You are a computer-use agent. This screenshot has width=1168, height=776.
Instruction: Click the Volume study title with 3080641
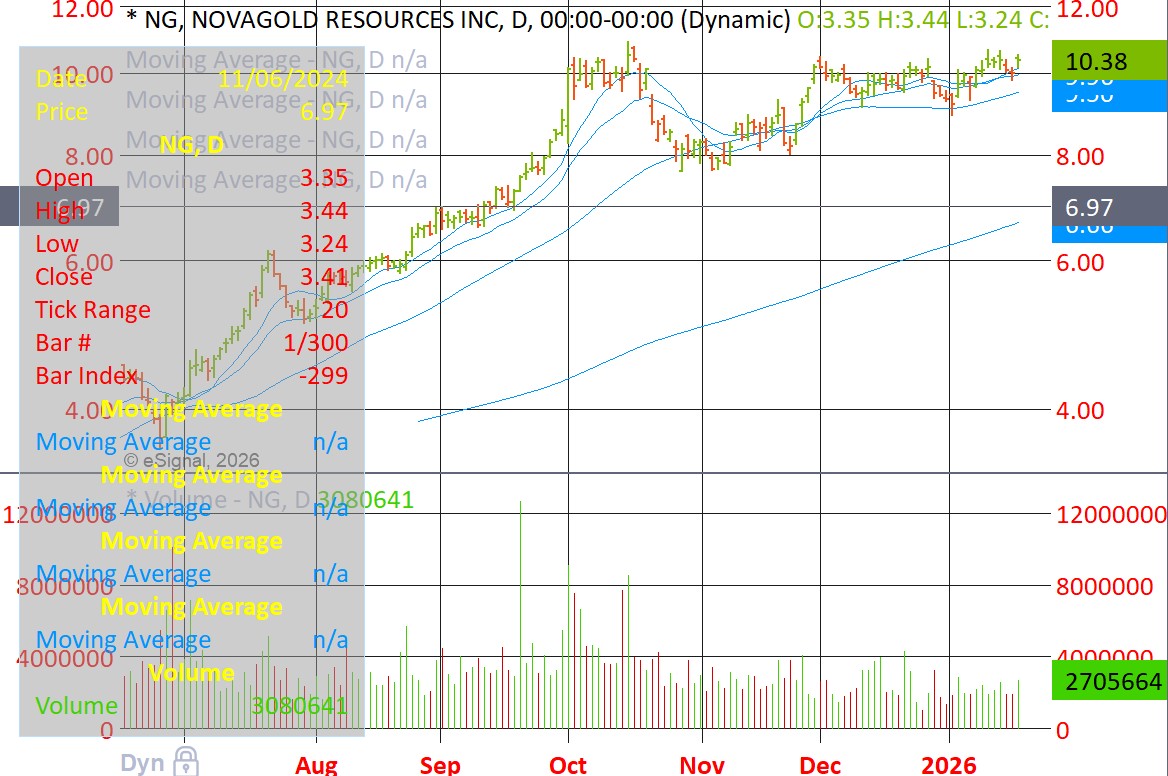tap(270, 499)
